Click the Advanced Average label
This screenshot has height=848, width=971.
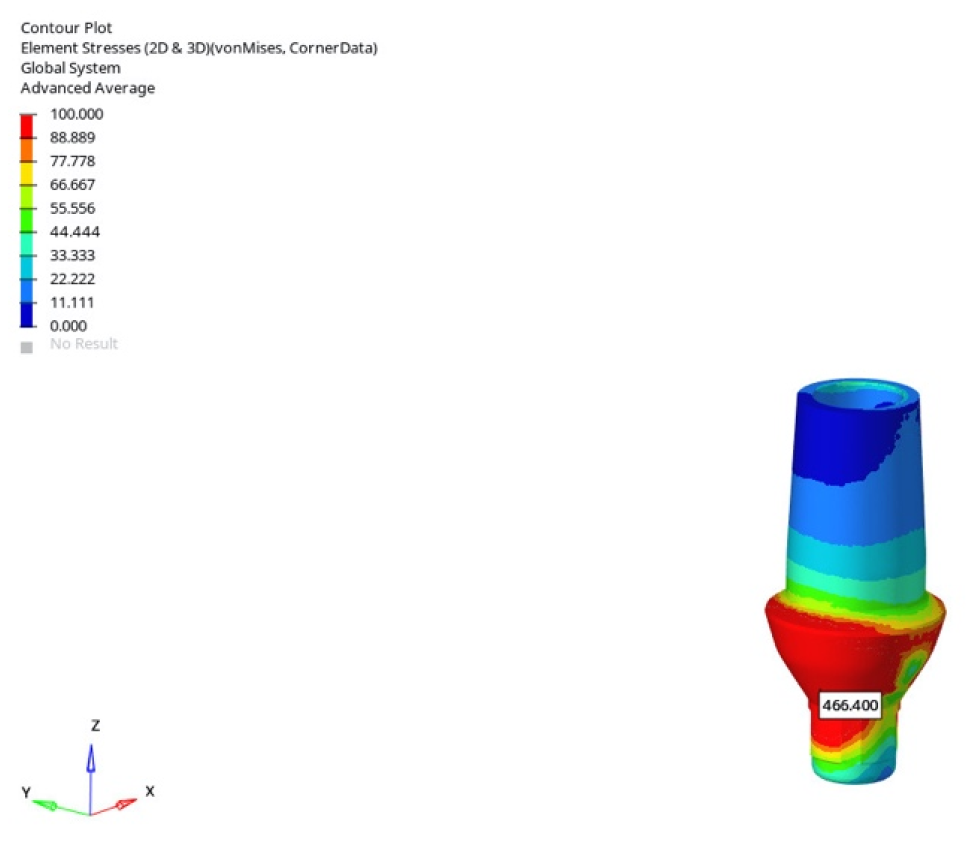(x=88, y=88)
